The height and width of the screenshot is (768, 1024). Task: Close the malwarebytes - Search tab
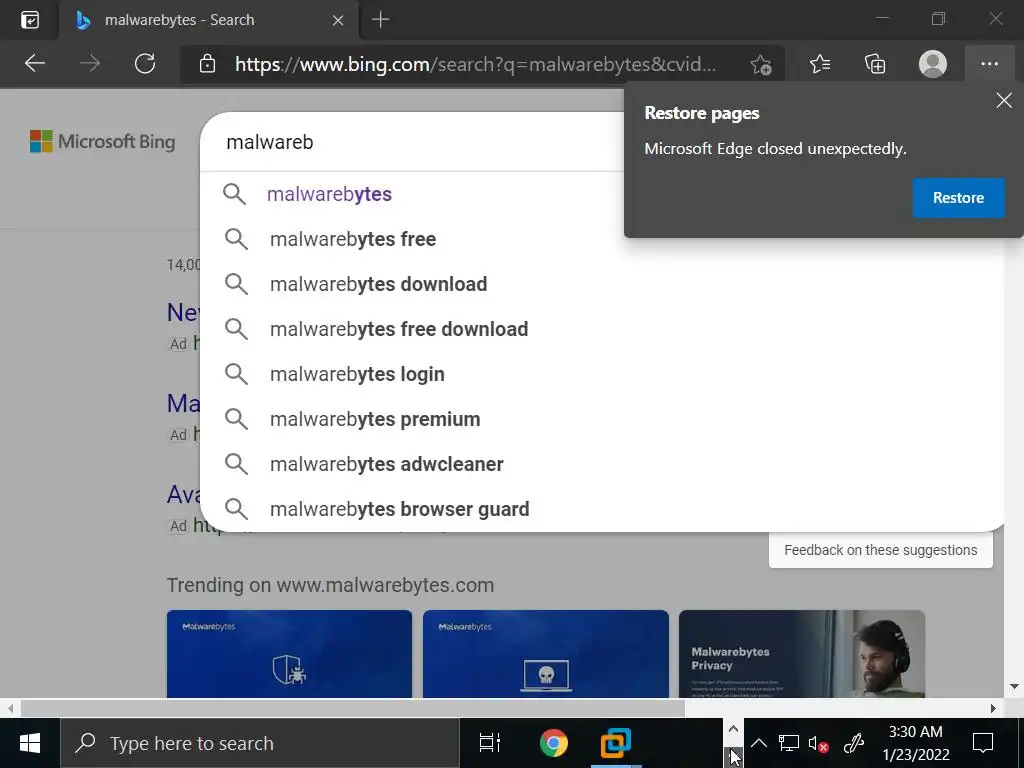click(338, 20)
